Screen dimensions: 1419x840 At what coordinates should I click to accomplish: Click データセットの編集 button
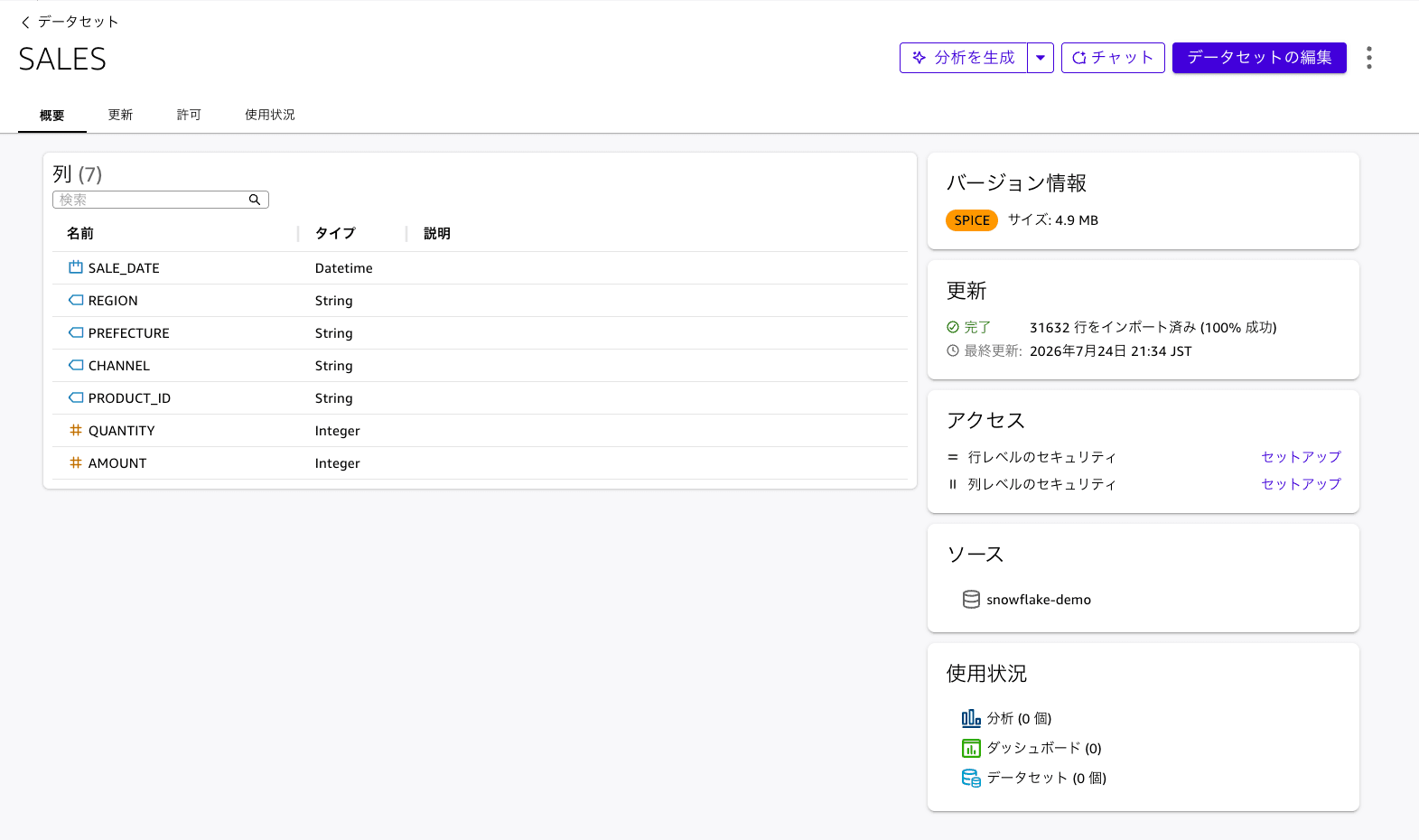[1259, 58]
